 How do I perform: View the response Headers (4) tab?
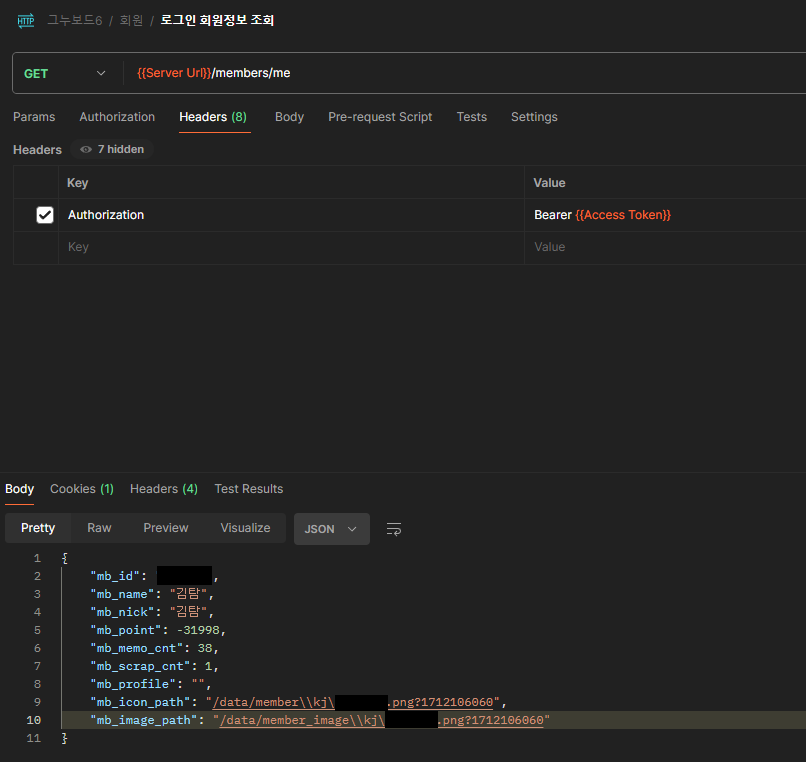click(164, 489)
